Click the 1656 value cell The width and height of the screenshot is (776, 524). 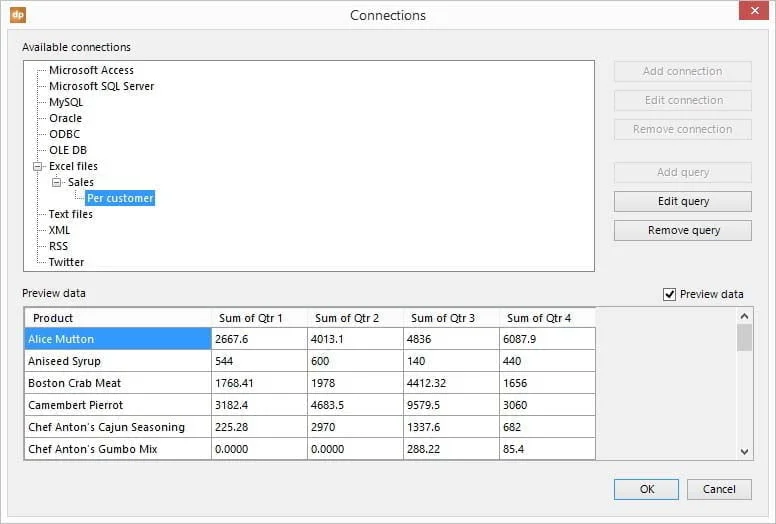click(547, 383)
